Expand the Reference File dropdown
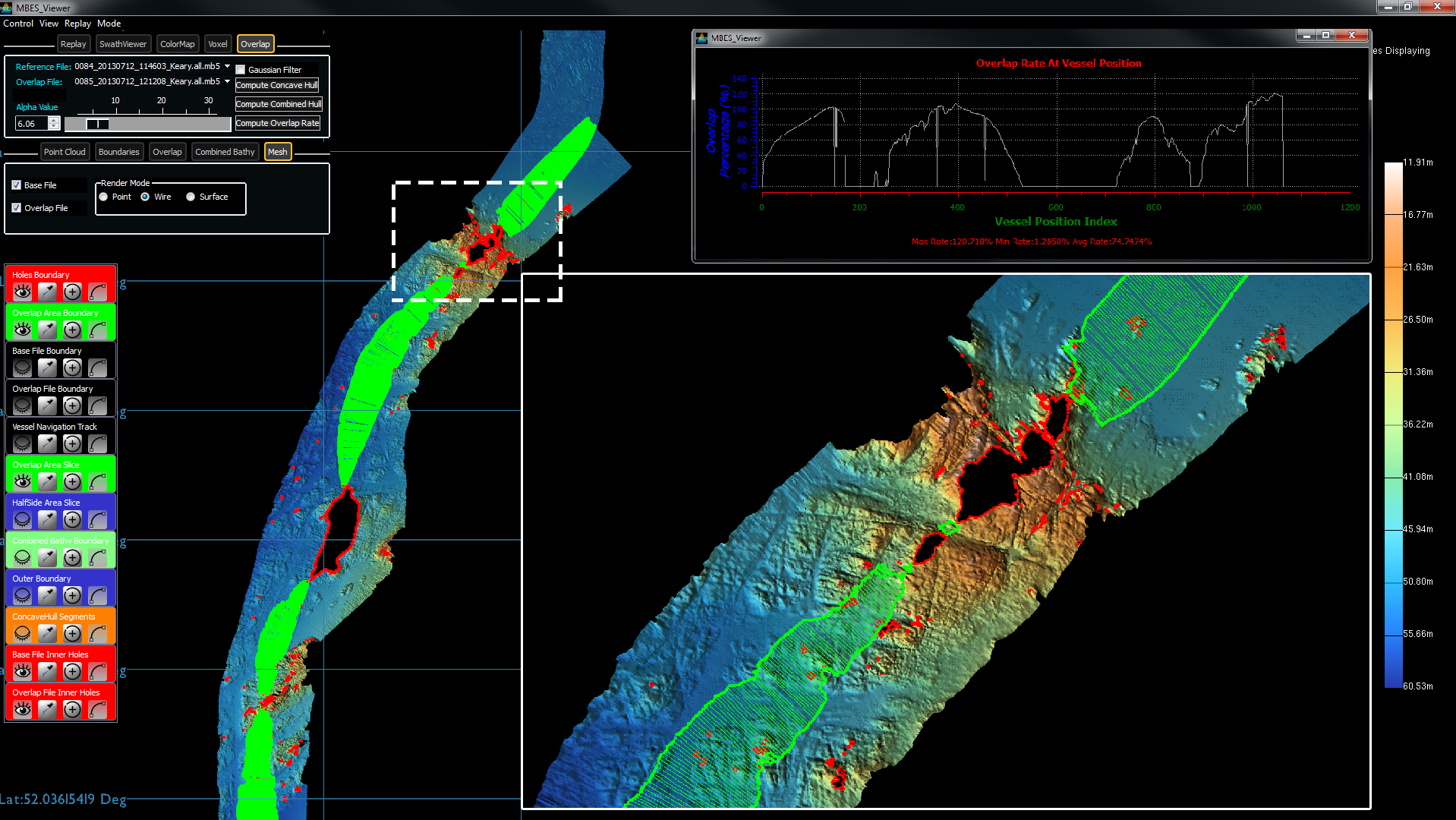 (227, 67)
